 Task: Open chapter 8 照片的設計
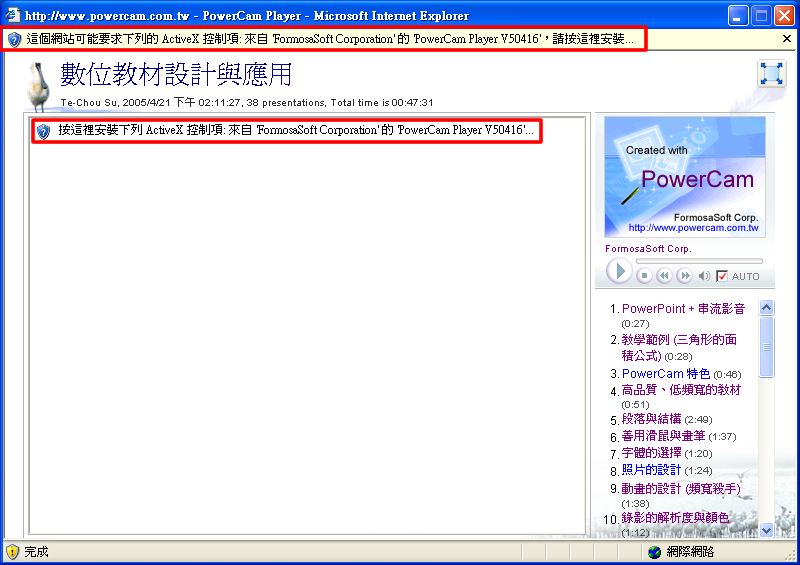coord(651,470)
